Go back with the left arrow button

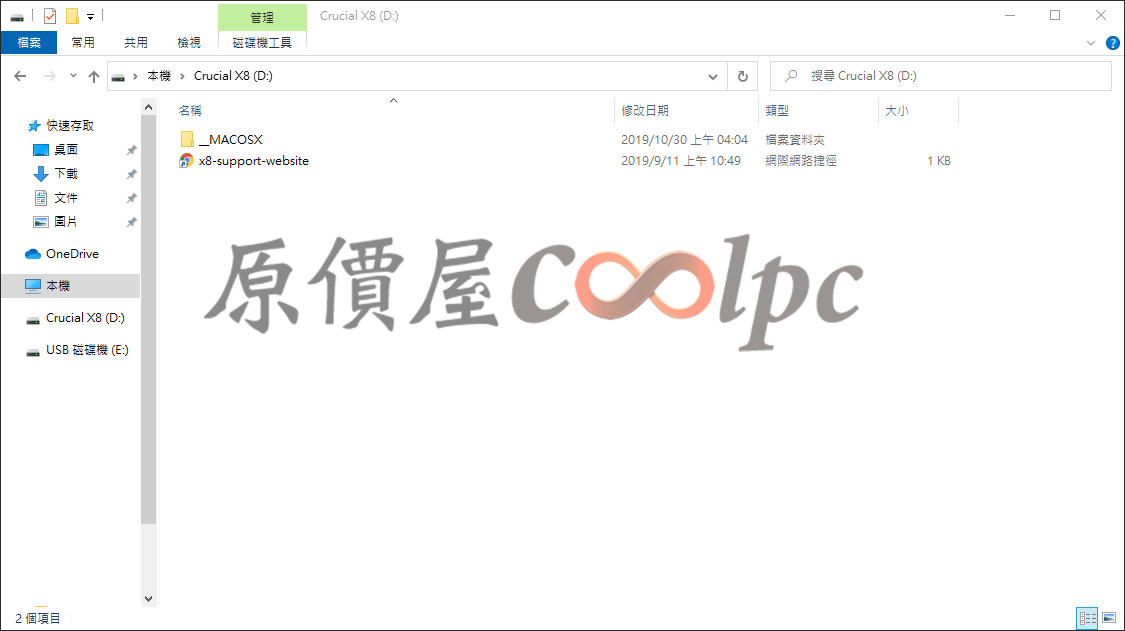[20, 75]
